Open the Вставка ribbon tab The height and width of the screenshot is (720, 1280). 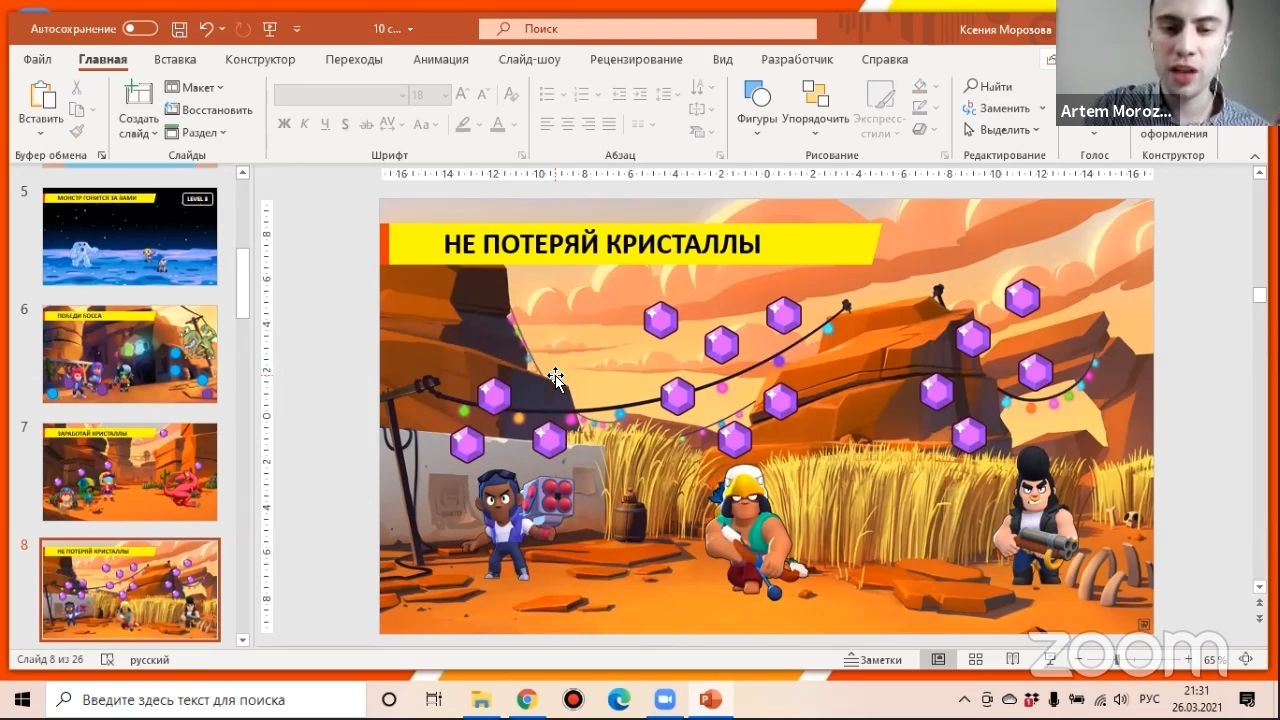pyautogui.click(x=175, y=59)
